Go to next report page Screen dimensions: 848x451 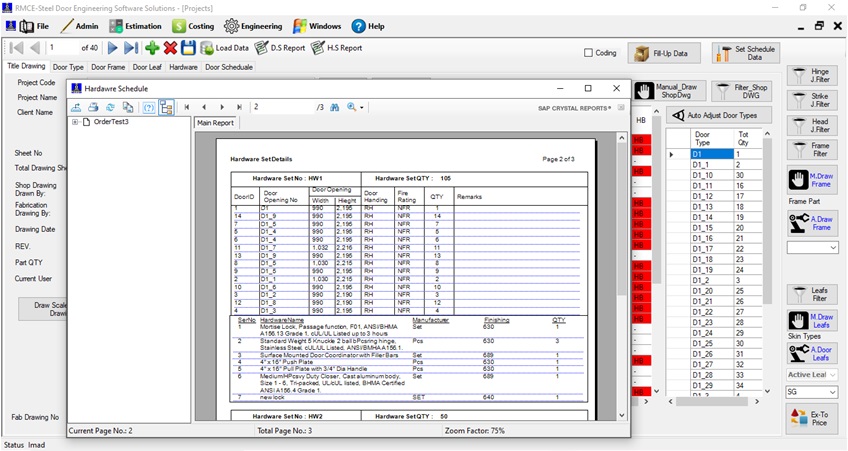[222, 108]
